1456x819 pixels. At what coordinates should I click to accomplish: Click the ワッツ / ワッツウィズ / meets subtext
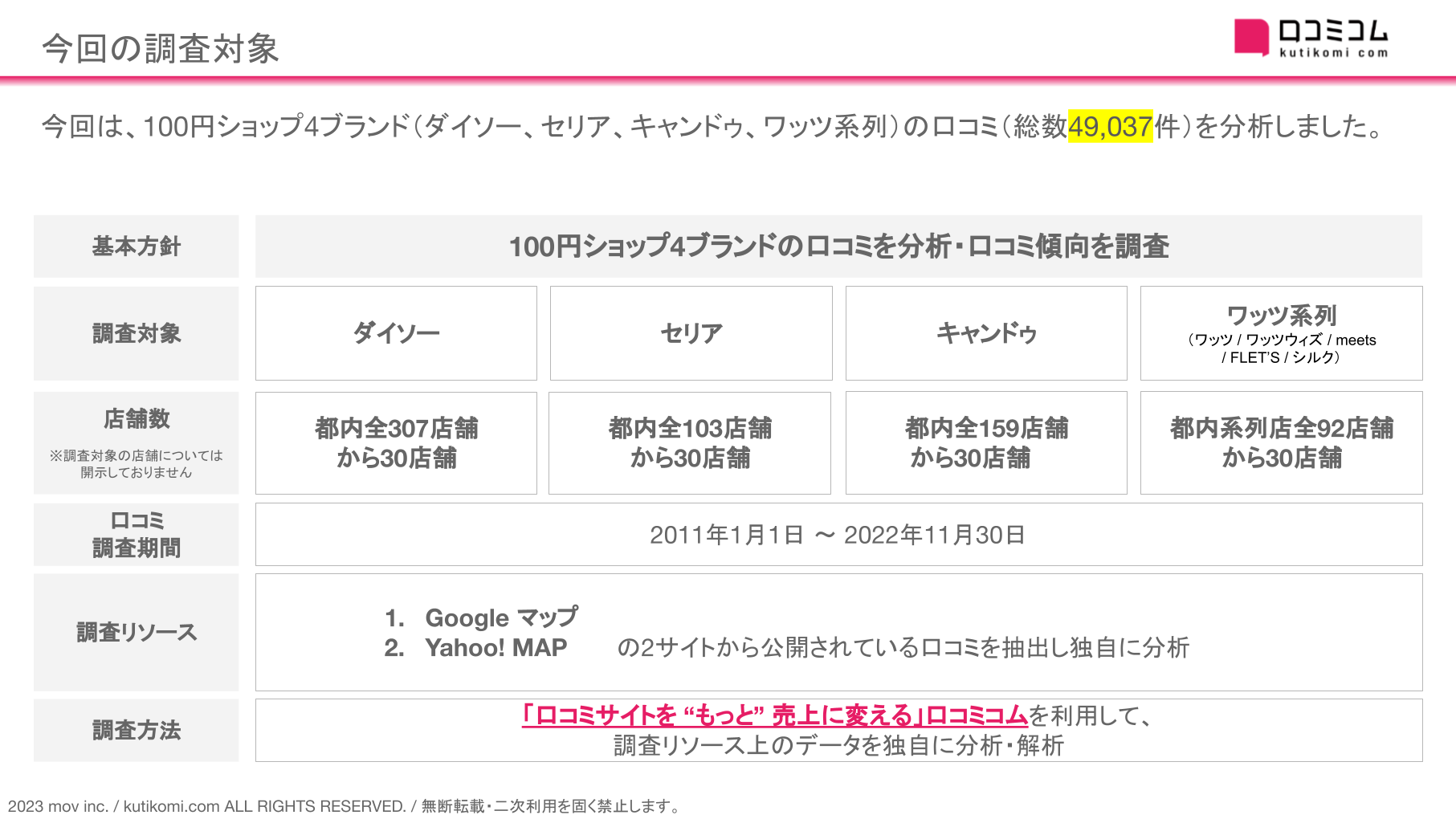pos(1282,348)
